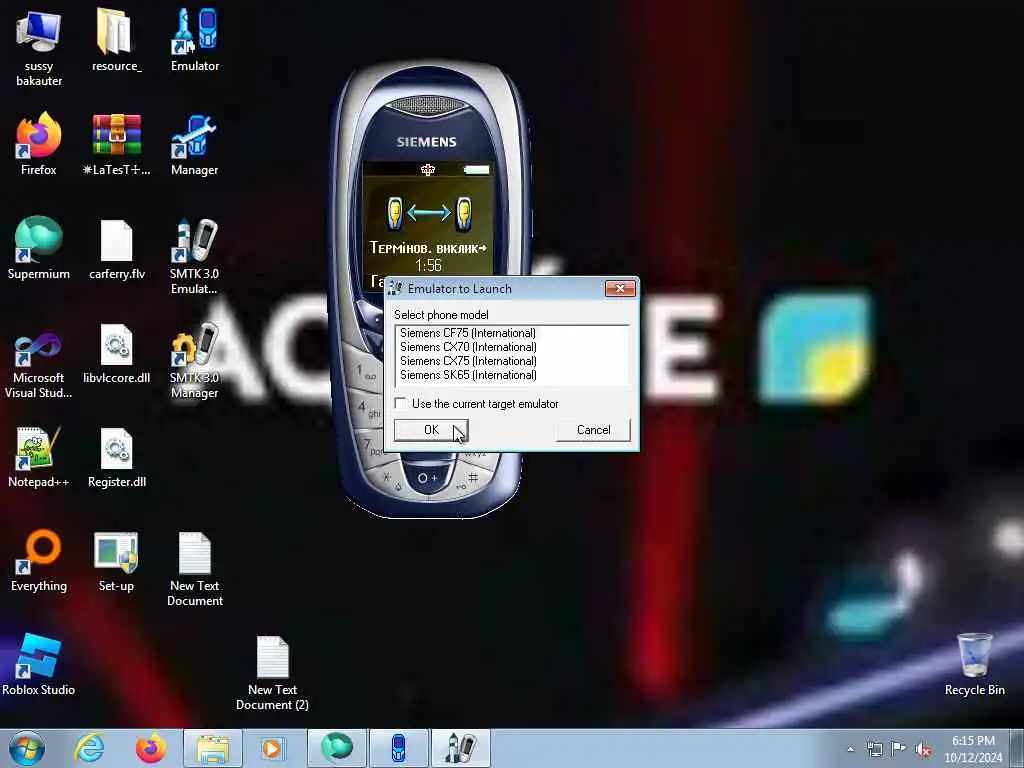This screenshot has width=1024, height=768.
Task: Open Internet Explorer from the taskbar
Action: click(89, 748)
